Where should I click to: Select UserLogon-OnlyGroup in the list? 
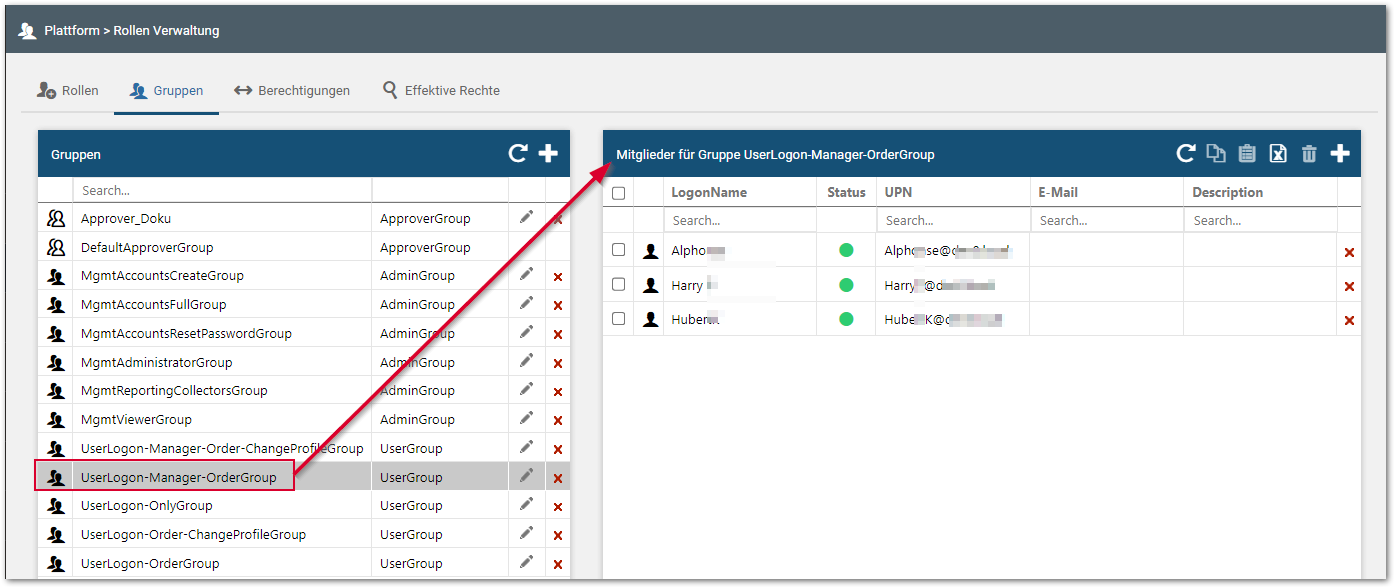(303, 505)
